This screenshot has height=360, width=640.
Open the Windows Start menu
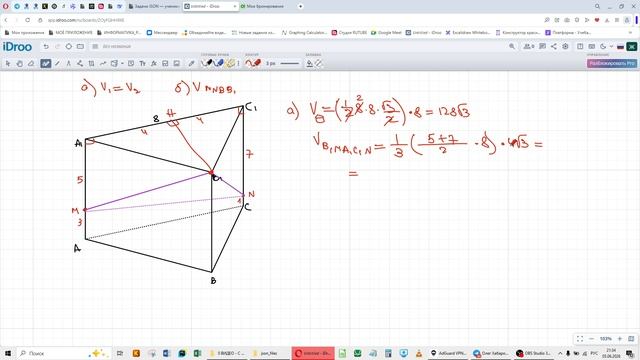tap(8, 353)
